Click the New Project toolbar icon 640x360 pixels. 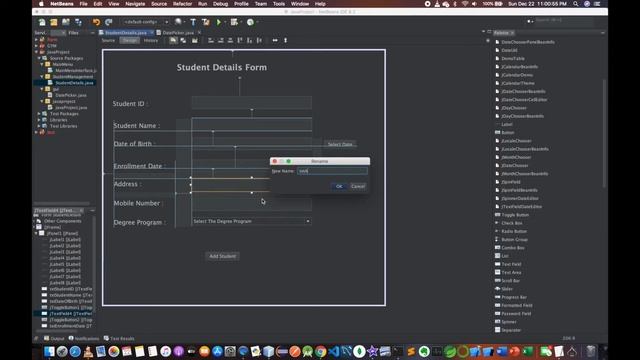[x=54, y=22]
